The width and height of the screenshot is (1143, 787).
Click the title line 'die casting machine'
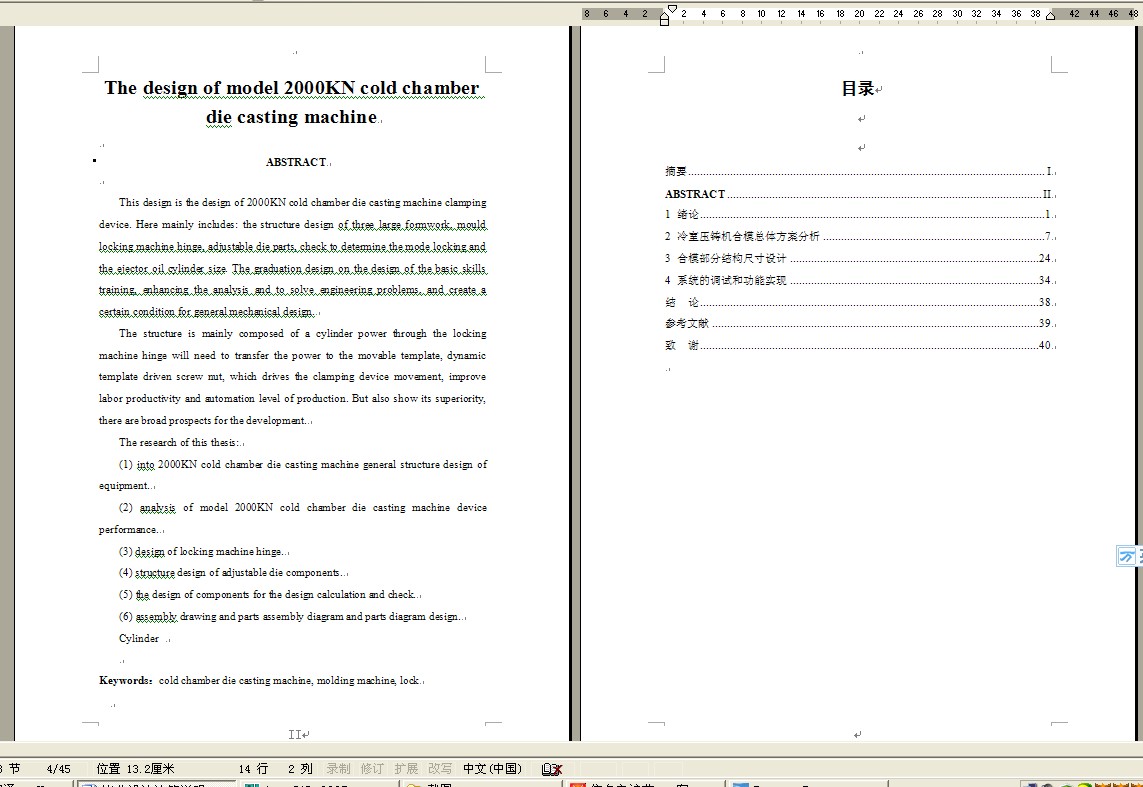click(x=292, y=117)
